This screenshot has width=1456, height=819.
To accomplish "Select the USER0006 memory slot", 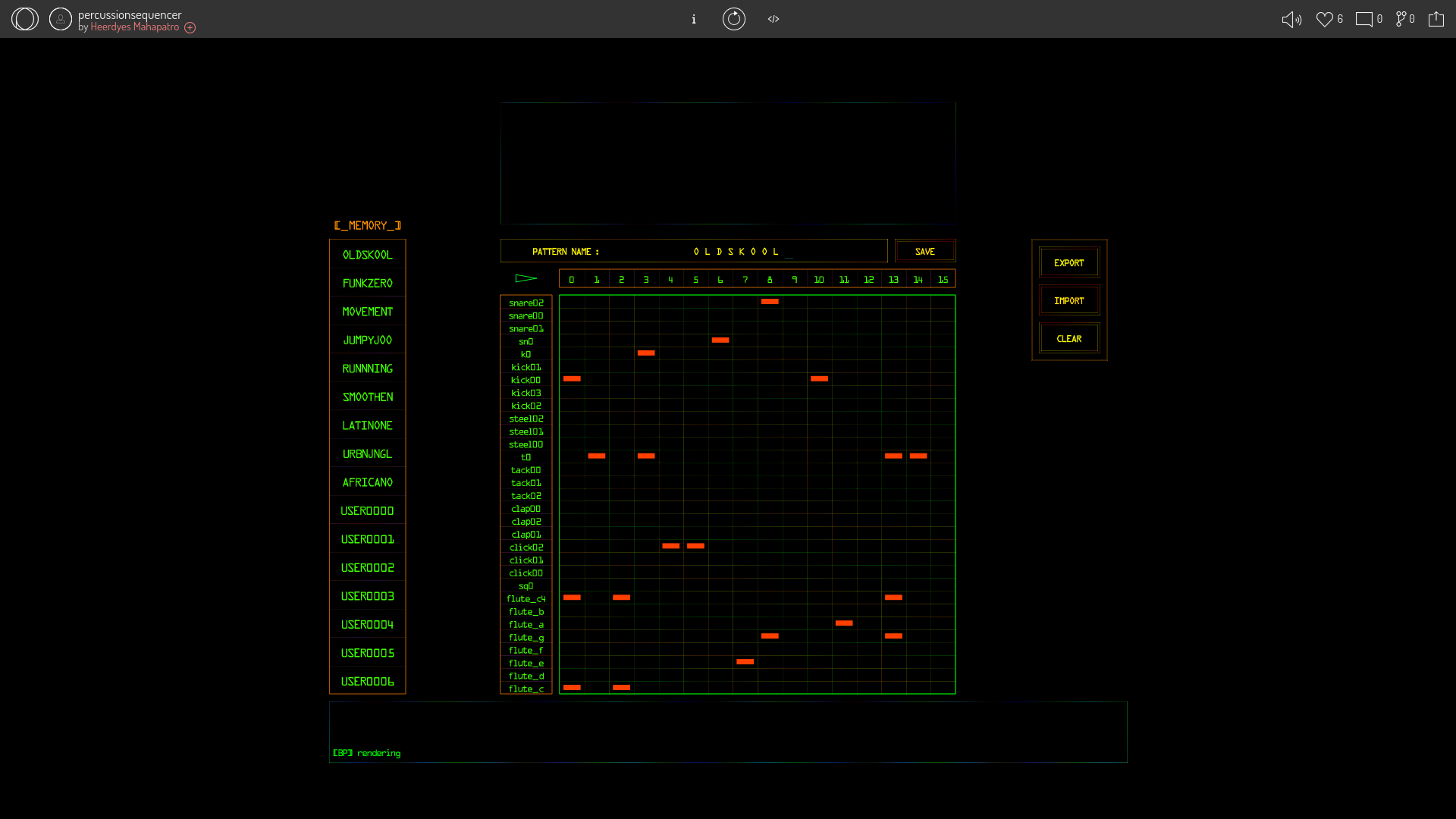I will point(368,681).
